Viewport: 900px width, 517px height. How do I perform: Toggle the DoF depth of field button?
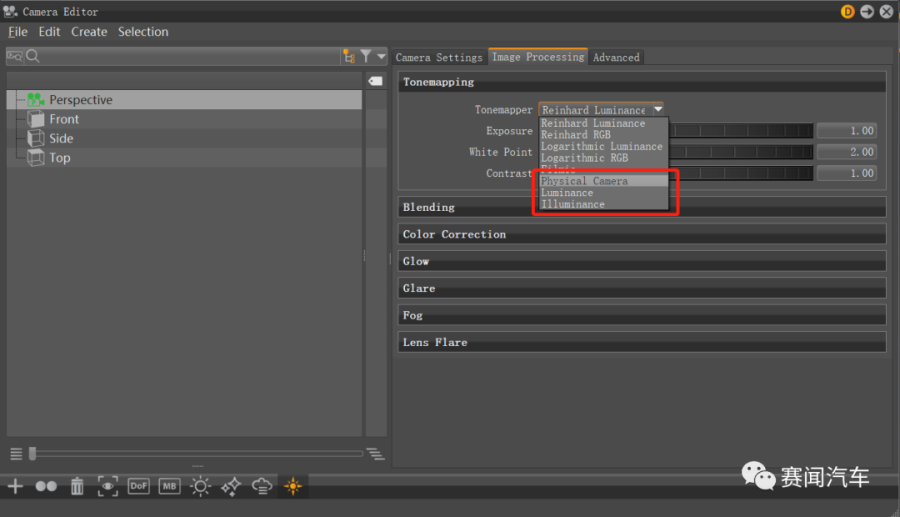click(x=139, y=486)
